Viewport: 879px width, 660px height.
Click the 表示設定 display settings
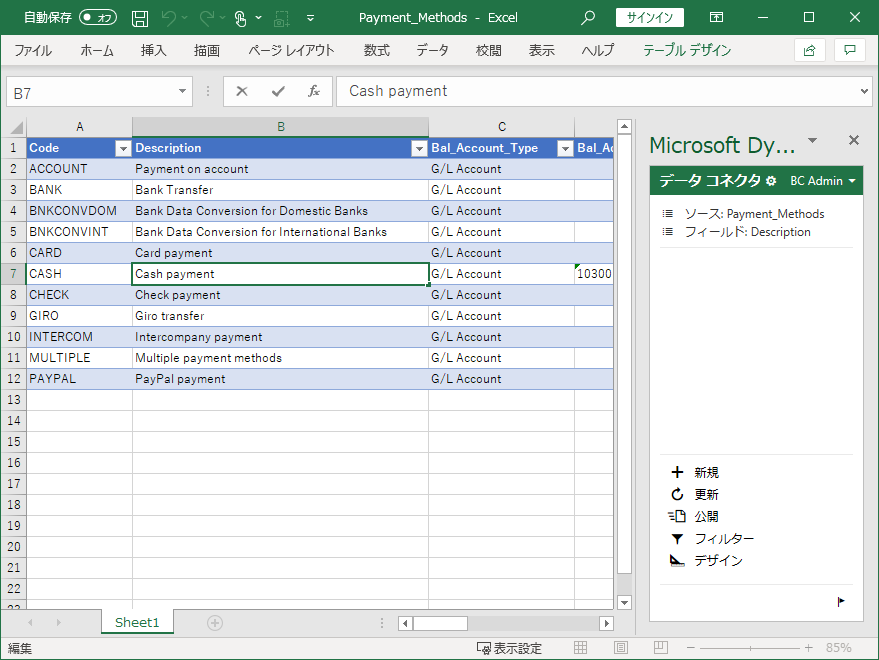pyautogui.click(x=509, y=648)
